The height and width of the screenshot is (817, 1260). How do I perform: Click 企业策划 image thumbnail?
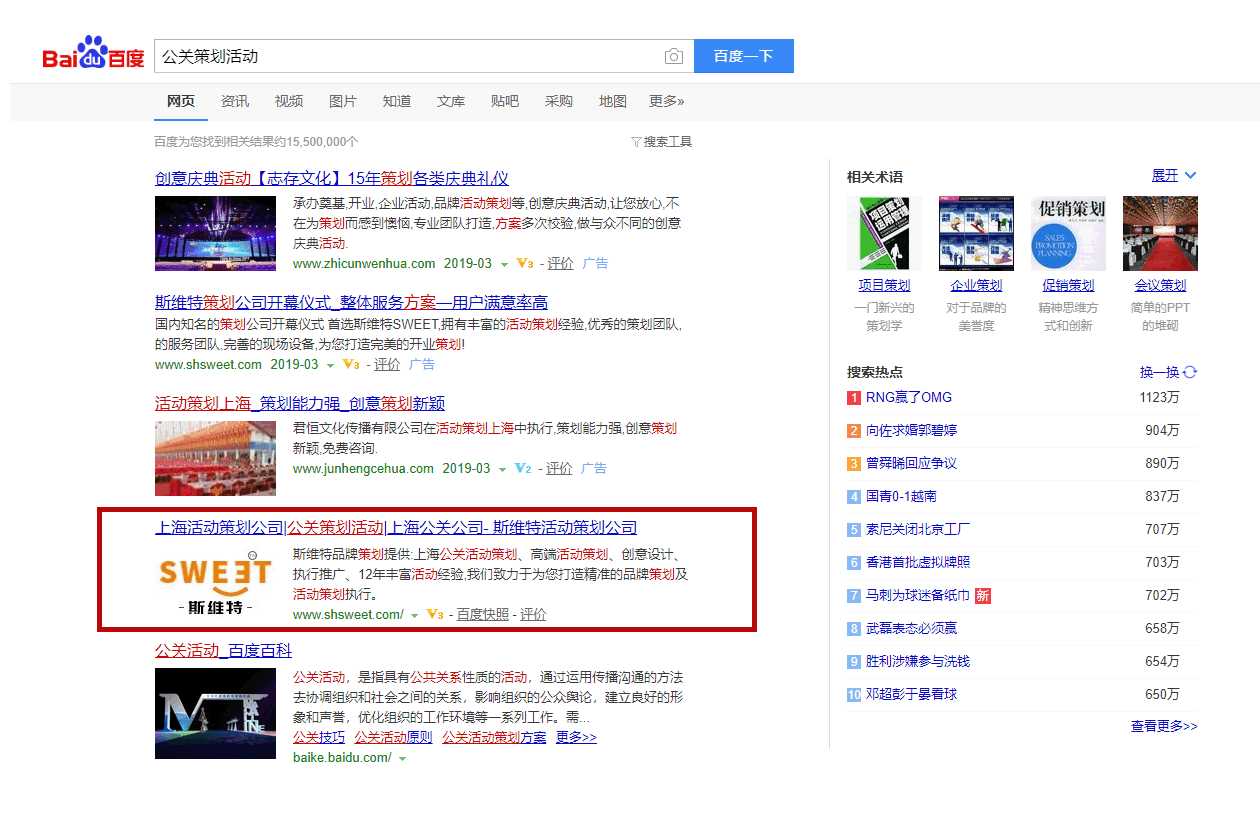point(976,233)
